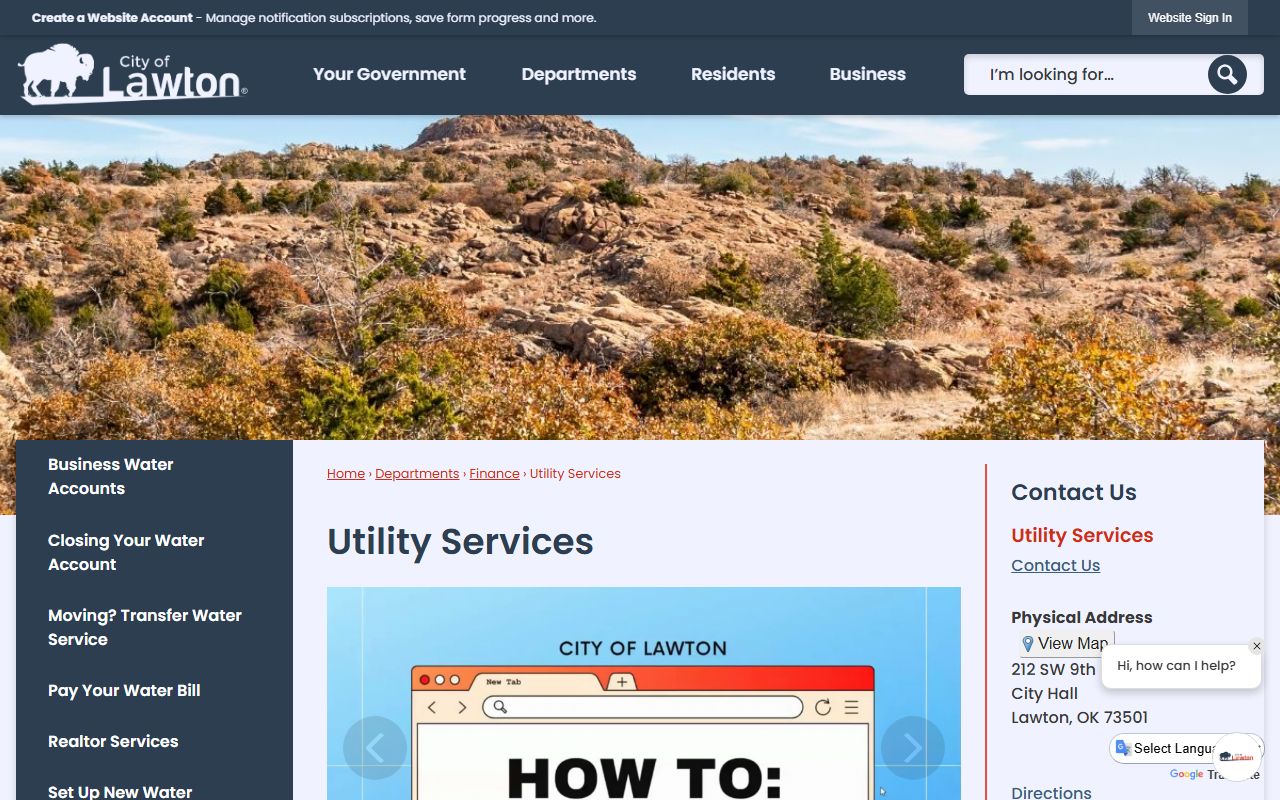
Task: Open the Departments menu
Action: 579,74
